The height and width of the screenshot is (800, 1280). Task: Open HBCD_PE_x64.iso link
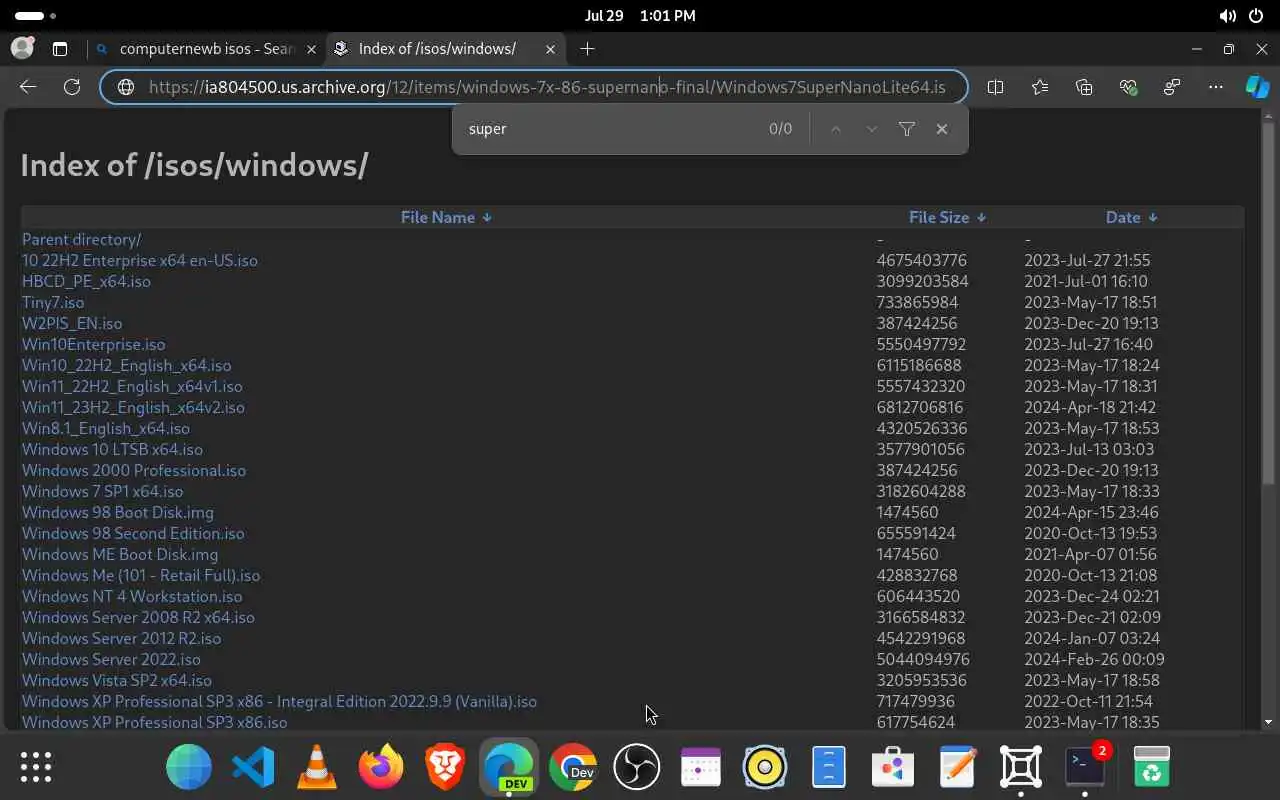pyautogui.click(x=86, y=281)
